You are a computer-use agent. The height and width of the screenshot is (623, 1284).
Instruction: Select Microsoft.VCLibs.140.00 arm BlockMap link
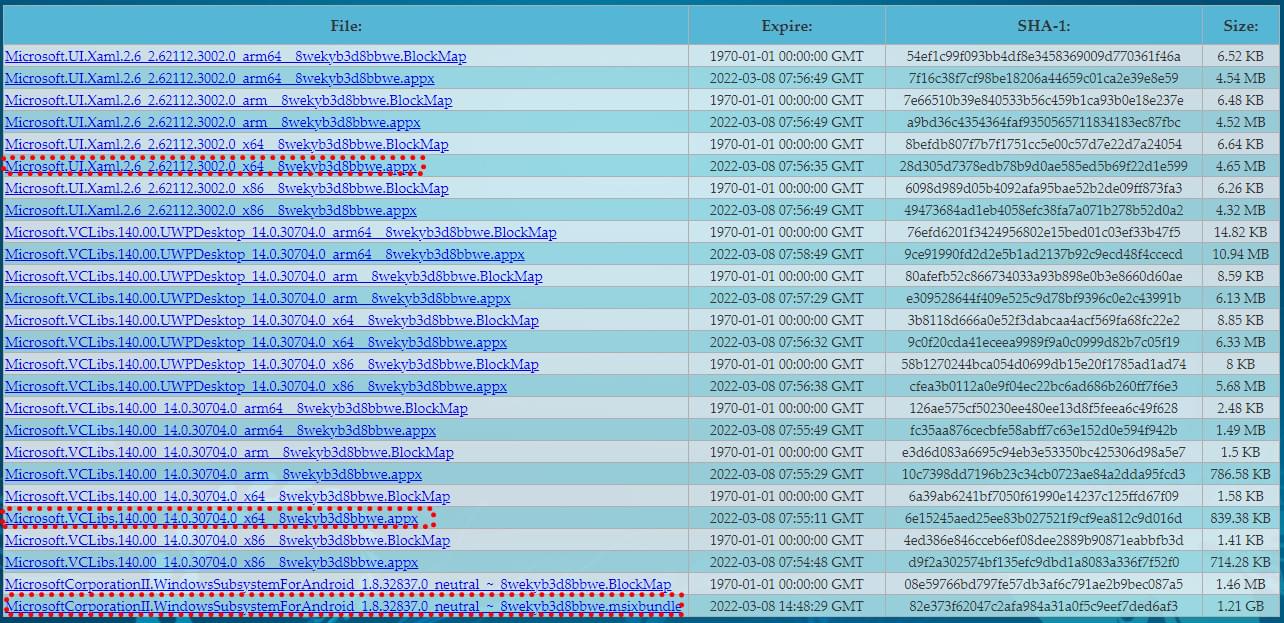tap(229, 453)
